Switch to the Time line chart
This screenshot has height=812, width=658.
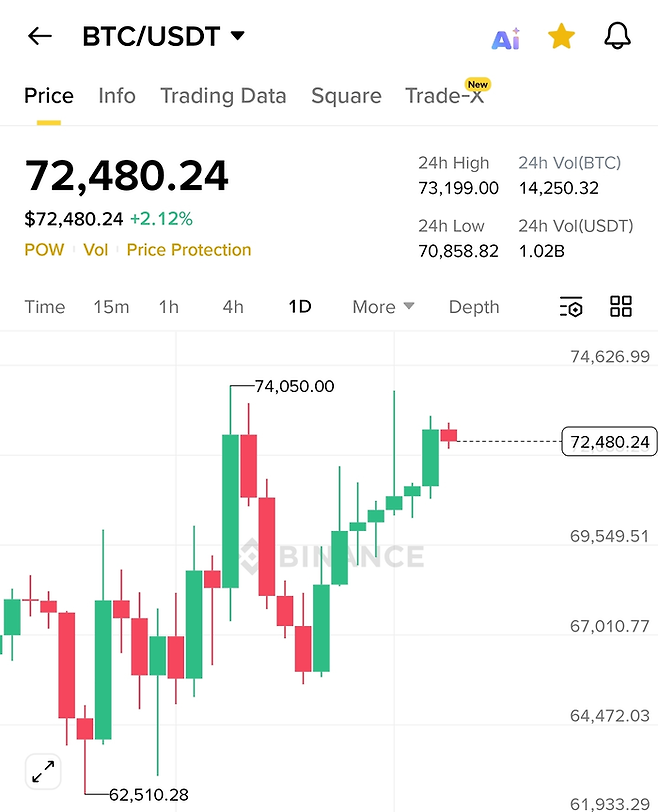point(45,307)
